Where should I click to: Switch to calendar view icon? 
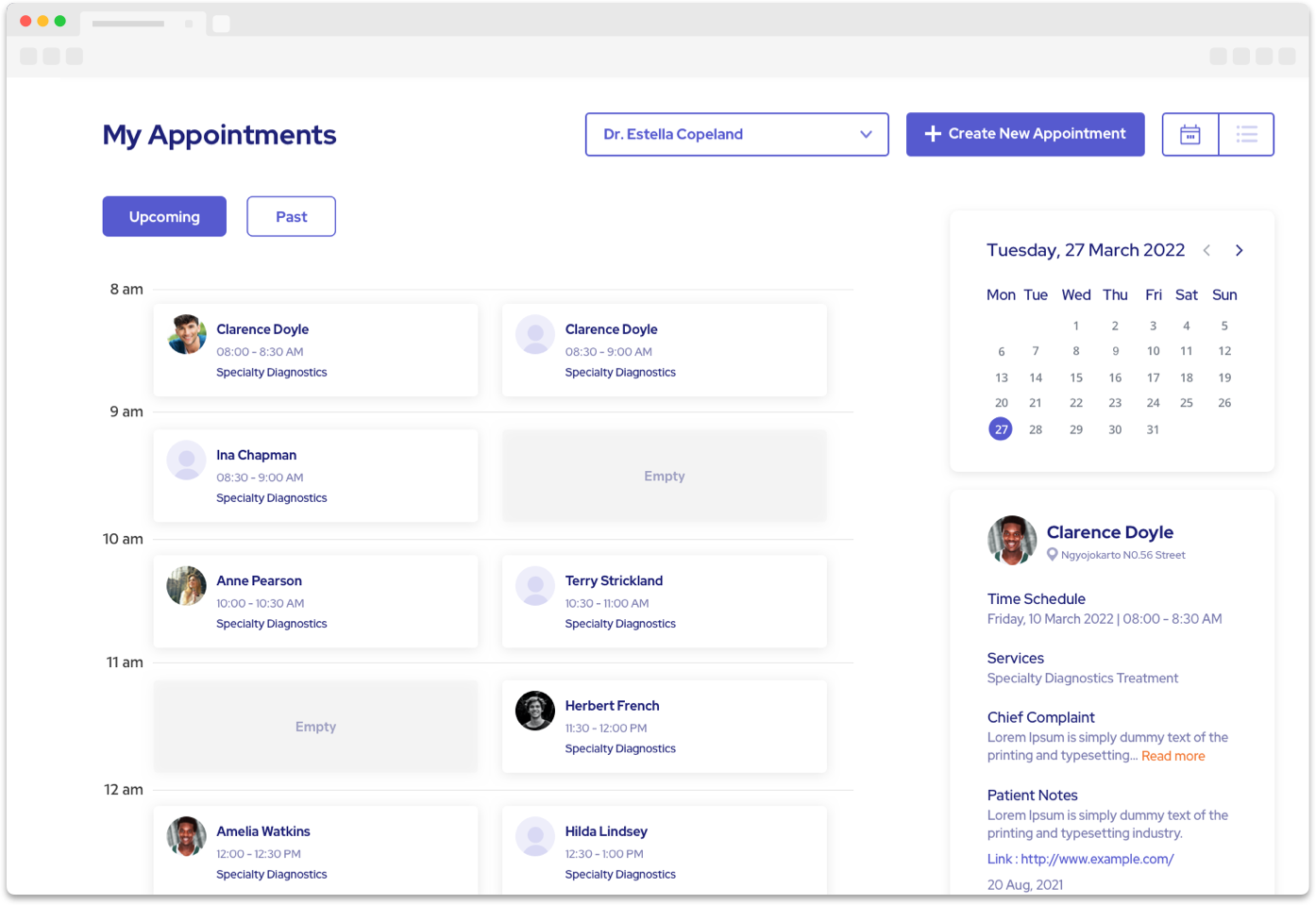click(1190, 135)
